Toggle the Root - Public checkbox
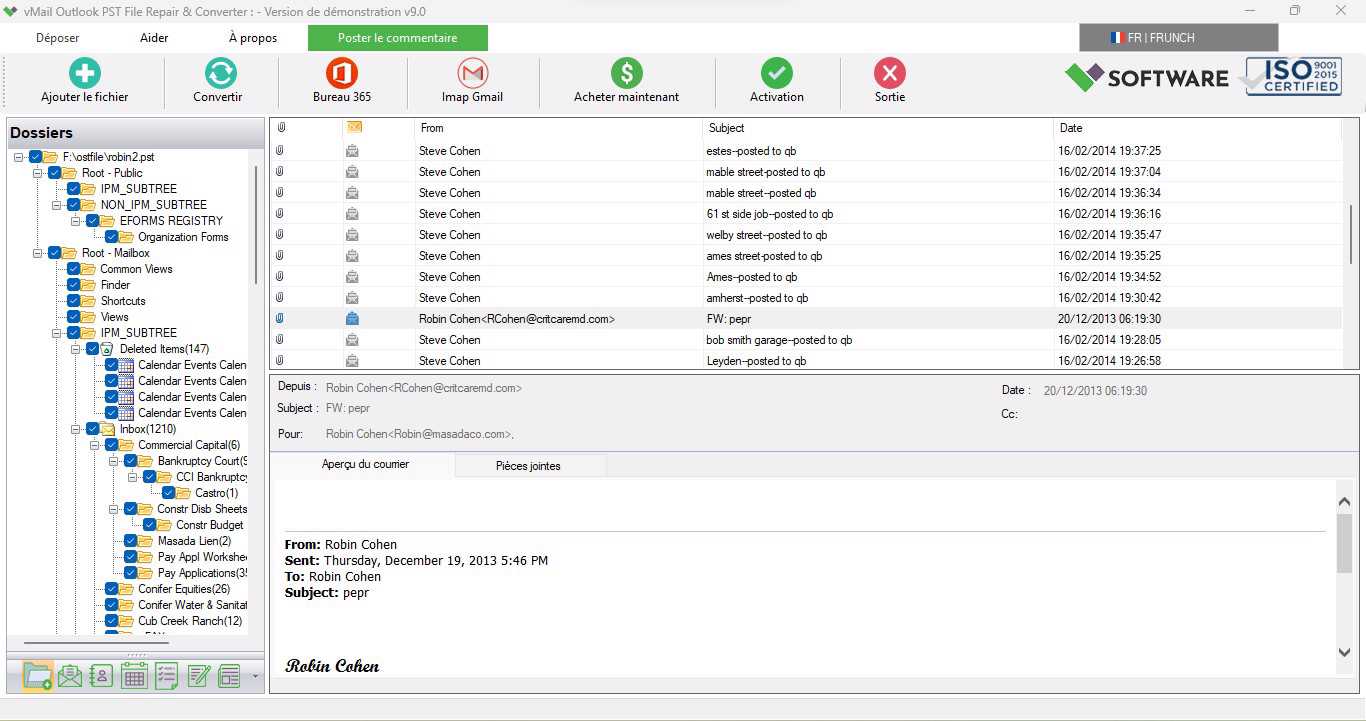 pyautogui.click(x=55, y=173)
